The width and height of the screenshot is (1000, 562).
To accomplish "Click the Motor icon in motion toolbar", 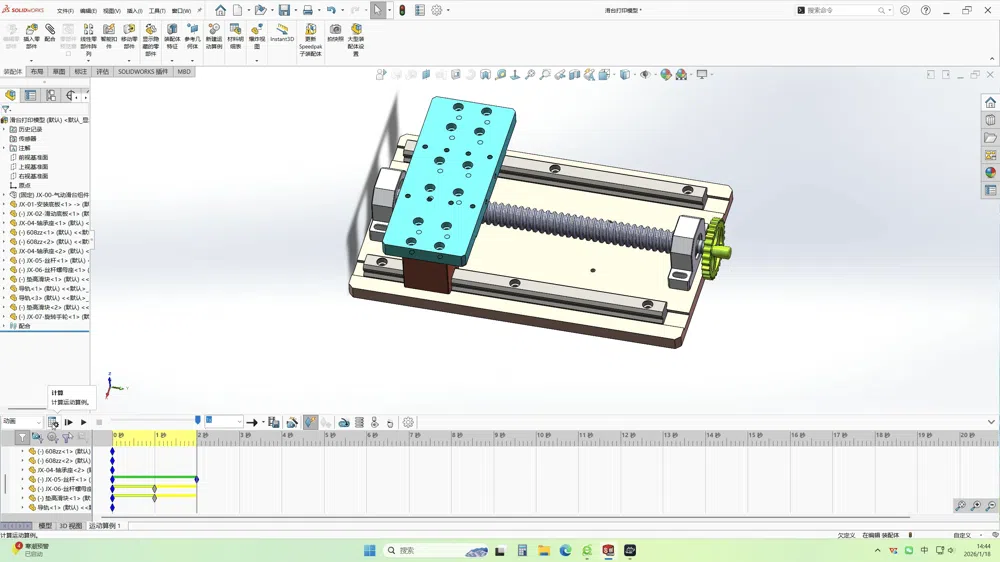I will (344, 422).
